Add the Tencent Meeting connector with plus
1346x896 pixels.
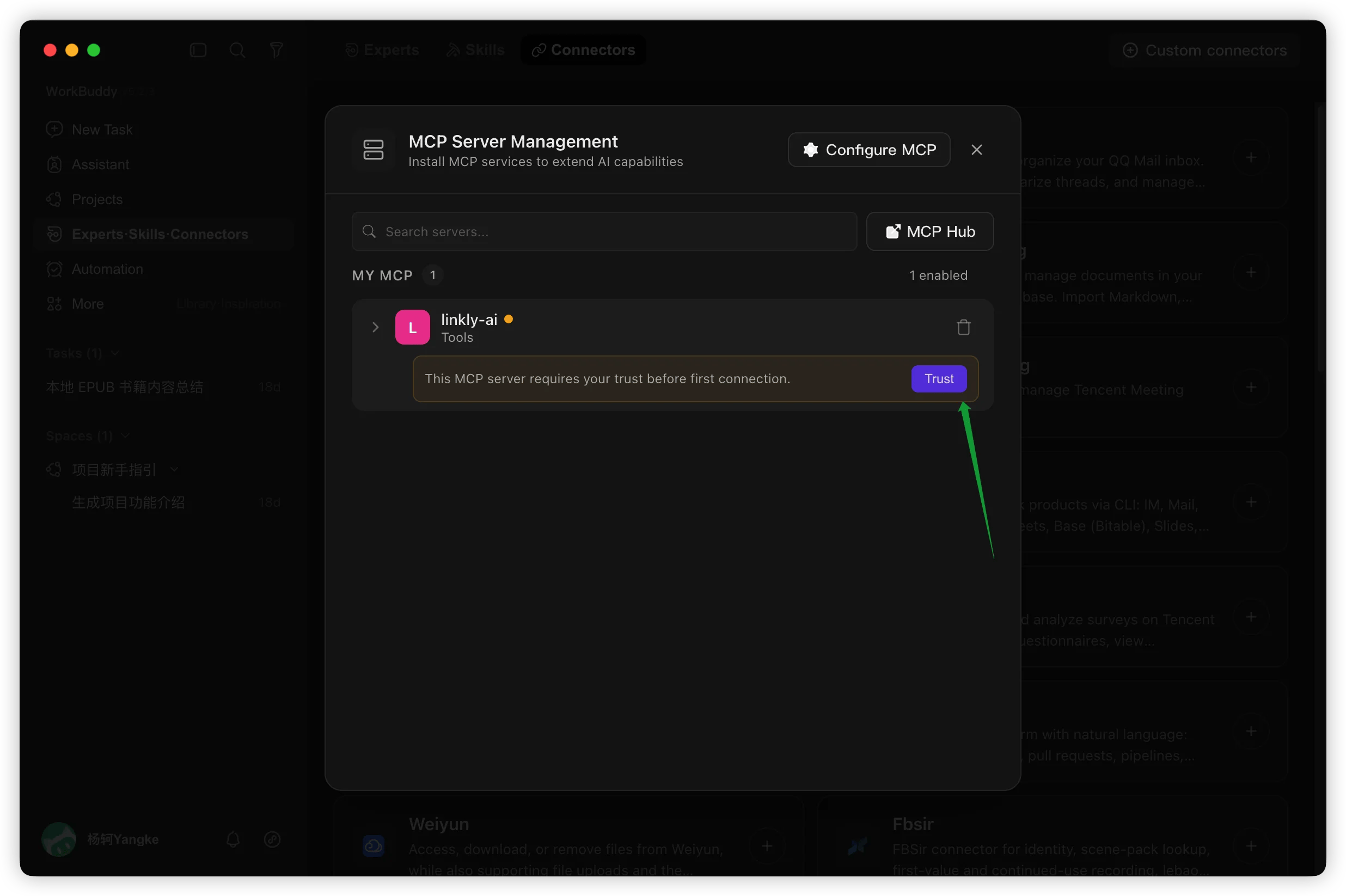tap(1251, 388)
